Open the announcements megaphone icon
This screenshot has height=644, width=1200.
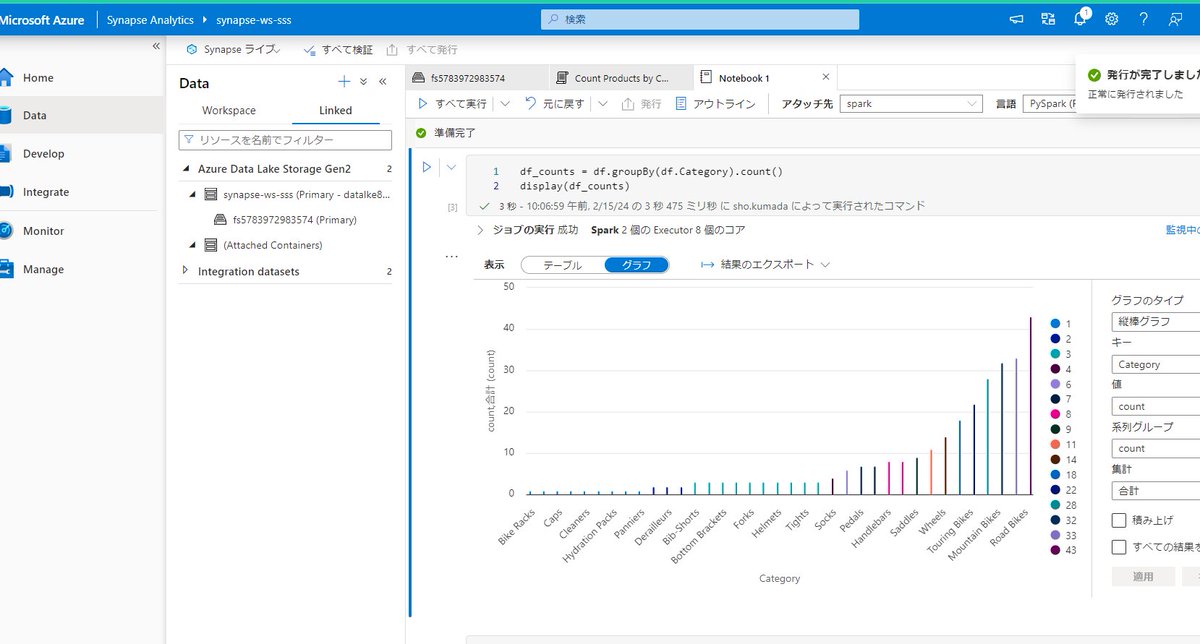point(1017,18)
